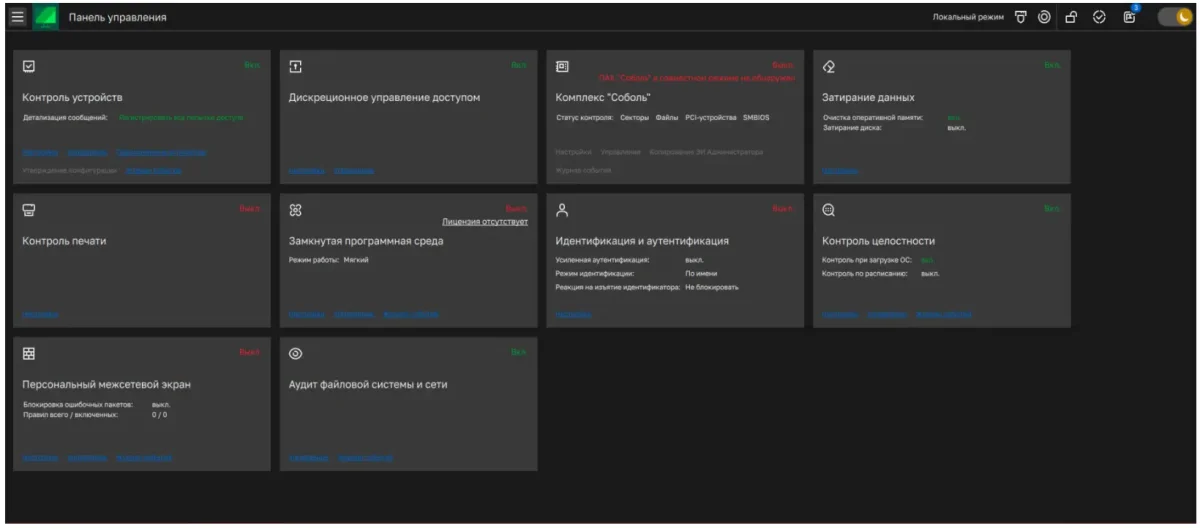The width and height of the screenshot is (1200, 529).
Task: Click the data wiping eraser icon
Action: pyautogui.click(x=829, y=66)
